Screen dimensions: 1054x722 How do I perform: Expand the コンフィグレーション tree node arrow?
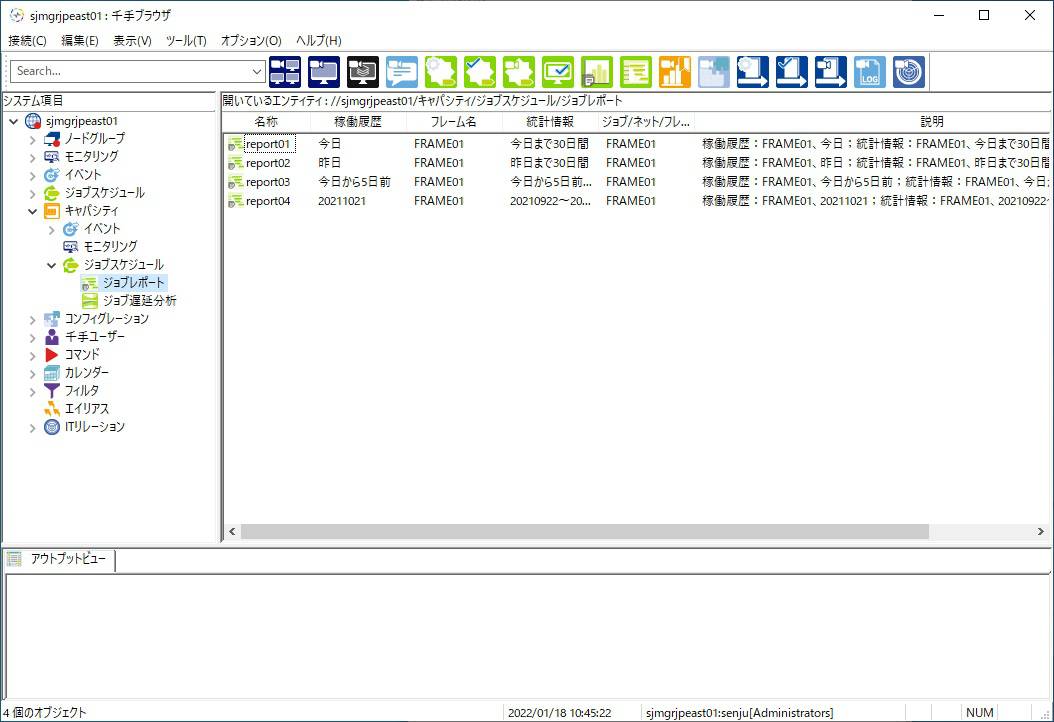click(x=32, y=320)
